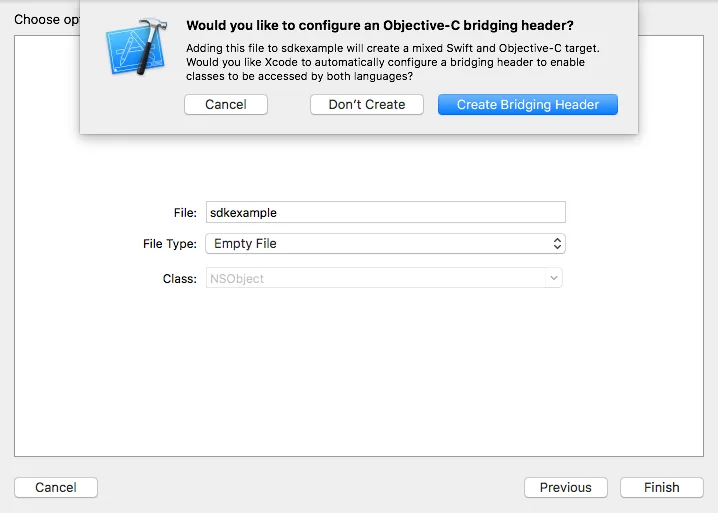The height and width of the screenshot is (513, 718).
Task: Click the Xcode hammer icon in dialog
Action: pyautogui.click(x=136, y=47)
